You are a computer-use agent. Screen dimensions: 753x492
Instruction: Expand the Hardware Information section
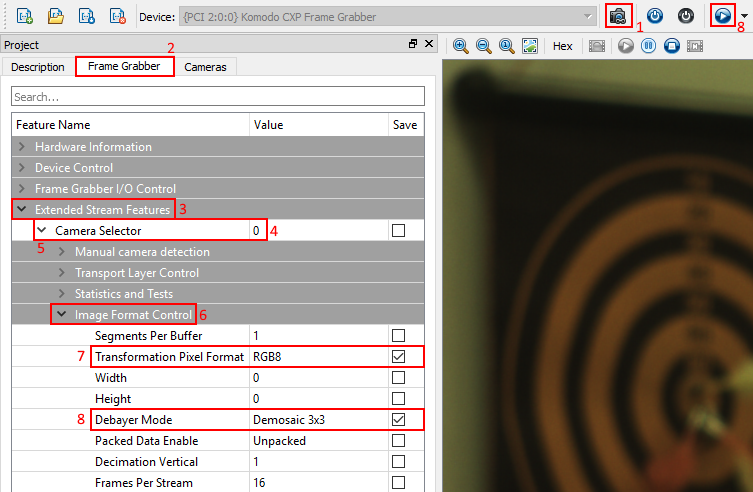tap(22, 147)
